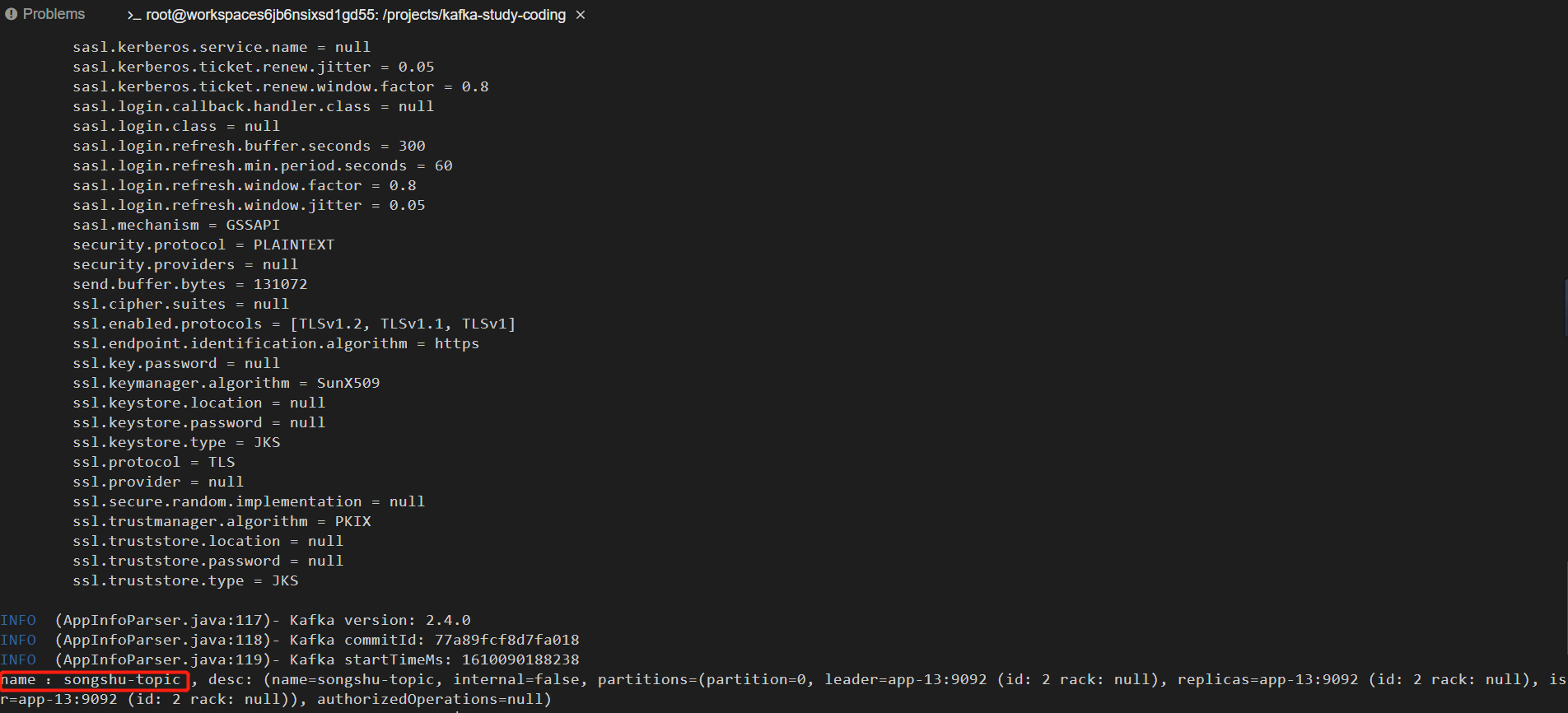
Task: Click the send.buffer.bytes = 131072 line
Action: pos(190,284)
